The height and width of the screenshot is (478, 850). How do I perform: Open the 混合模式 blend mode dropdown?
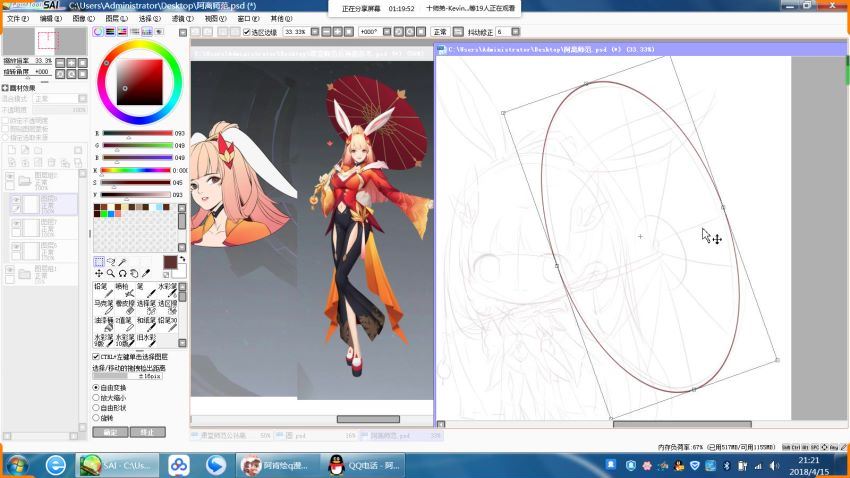tap(82, 99)
